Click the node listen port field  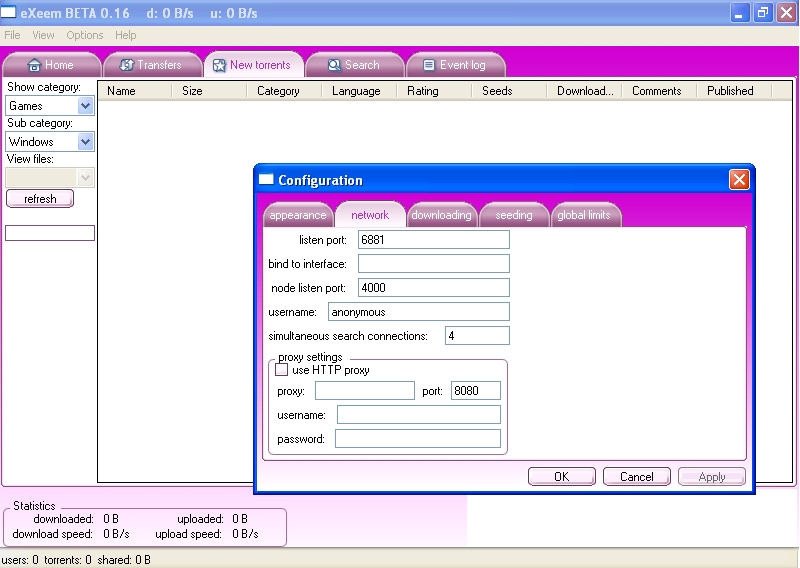434,287
